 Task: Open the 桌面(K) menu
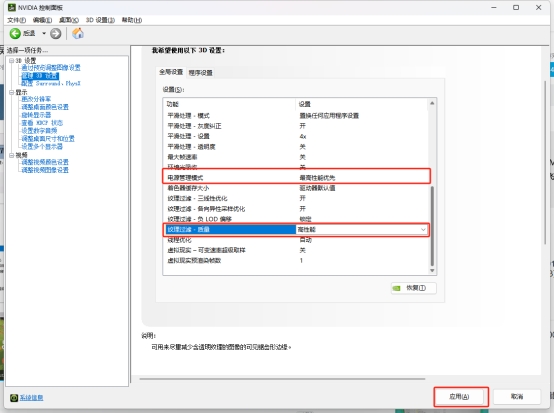point(69,20)
